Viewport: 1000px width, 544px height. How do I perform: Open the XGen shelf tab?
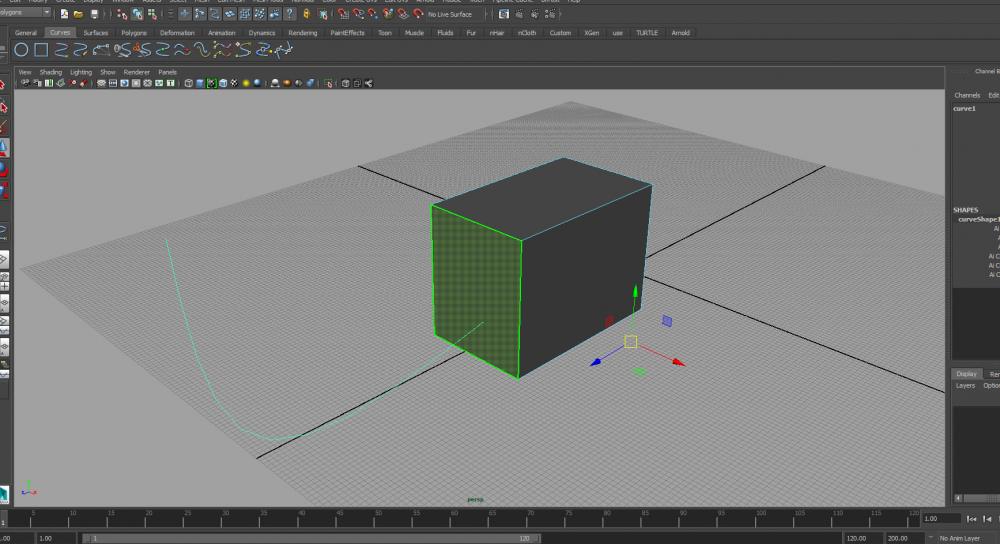pyautogui.click(x=592, y=33)
